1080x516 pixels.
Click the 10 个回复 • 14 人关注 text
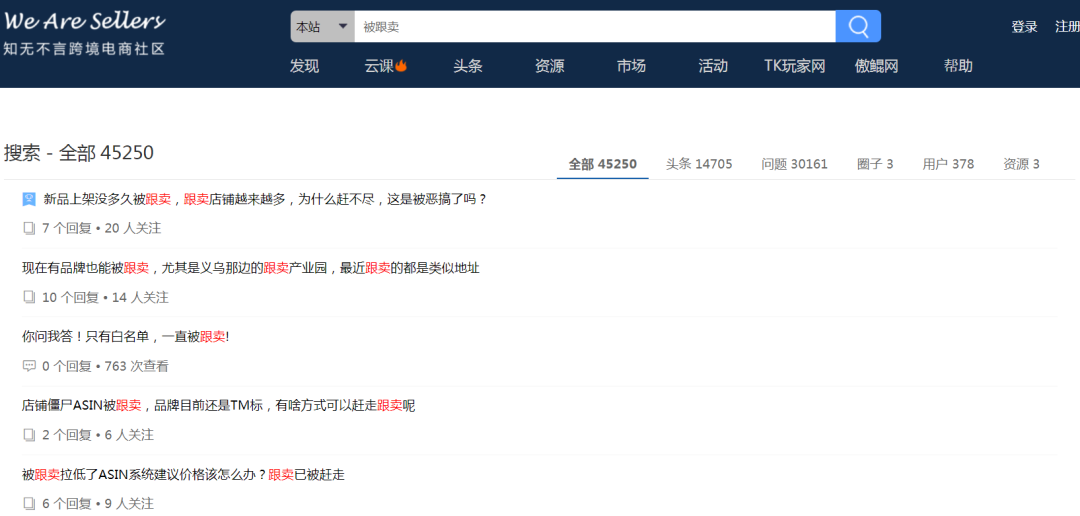105,297
